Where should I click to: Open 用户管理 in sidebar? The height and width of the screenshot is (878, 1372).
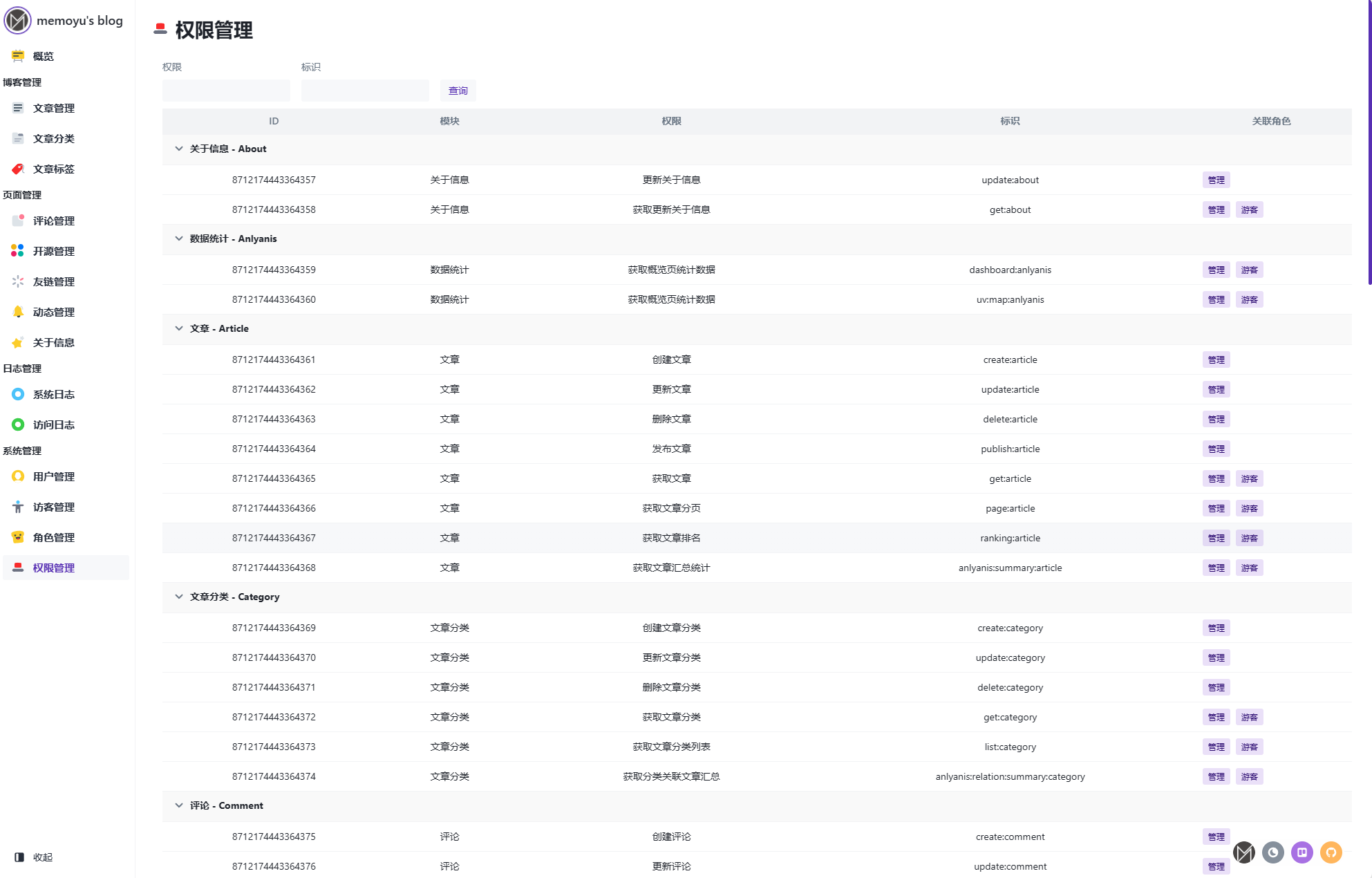[x=53, y=476]
